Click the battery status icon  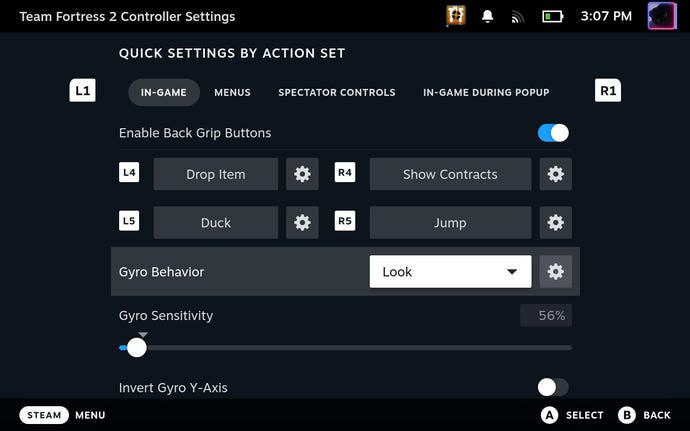click(x=552, y=17)
